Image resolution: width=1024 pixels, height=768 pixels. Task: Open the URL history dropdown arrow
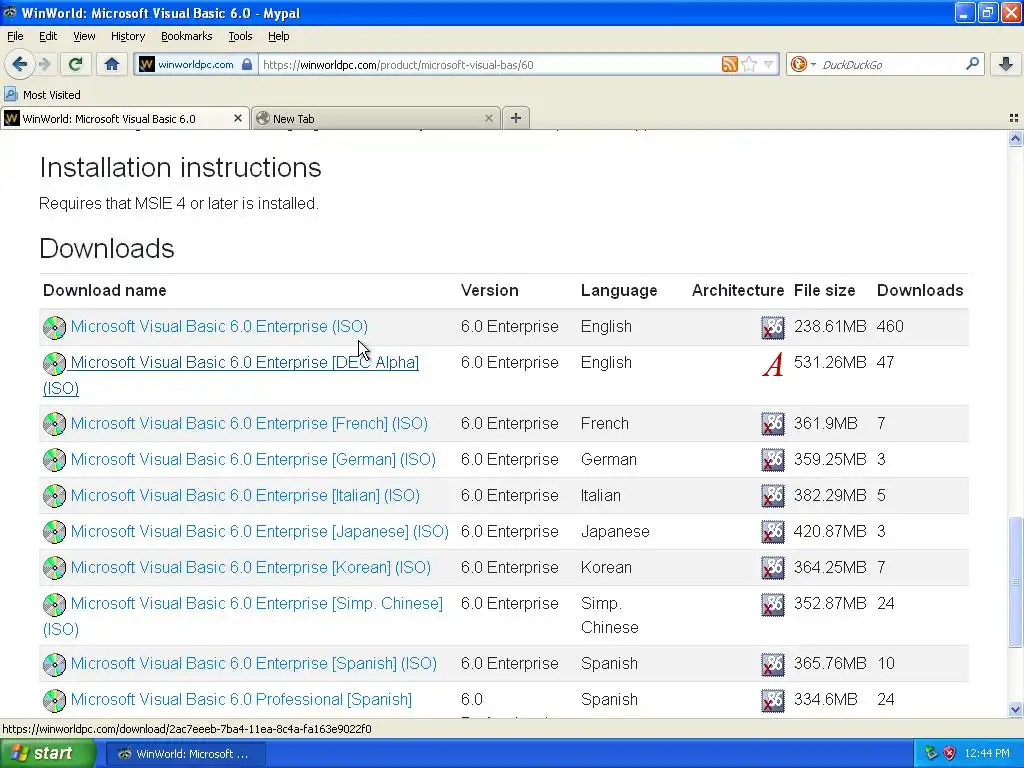coord(769,64)
